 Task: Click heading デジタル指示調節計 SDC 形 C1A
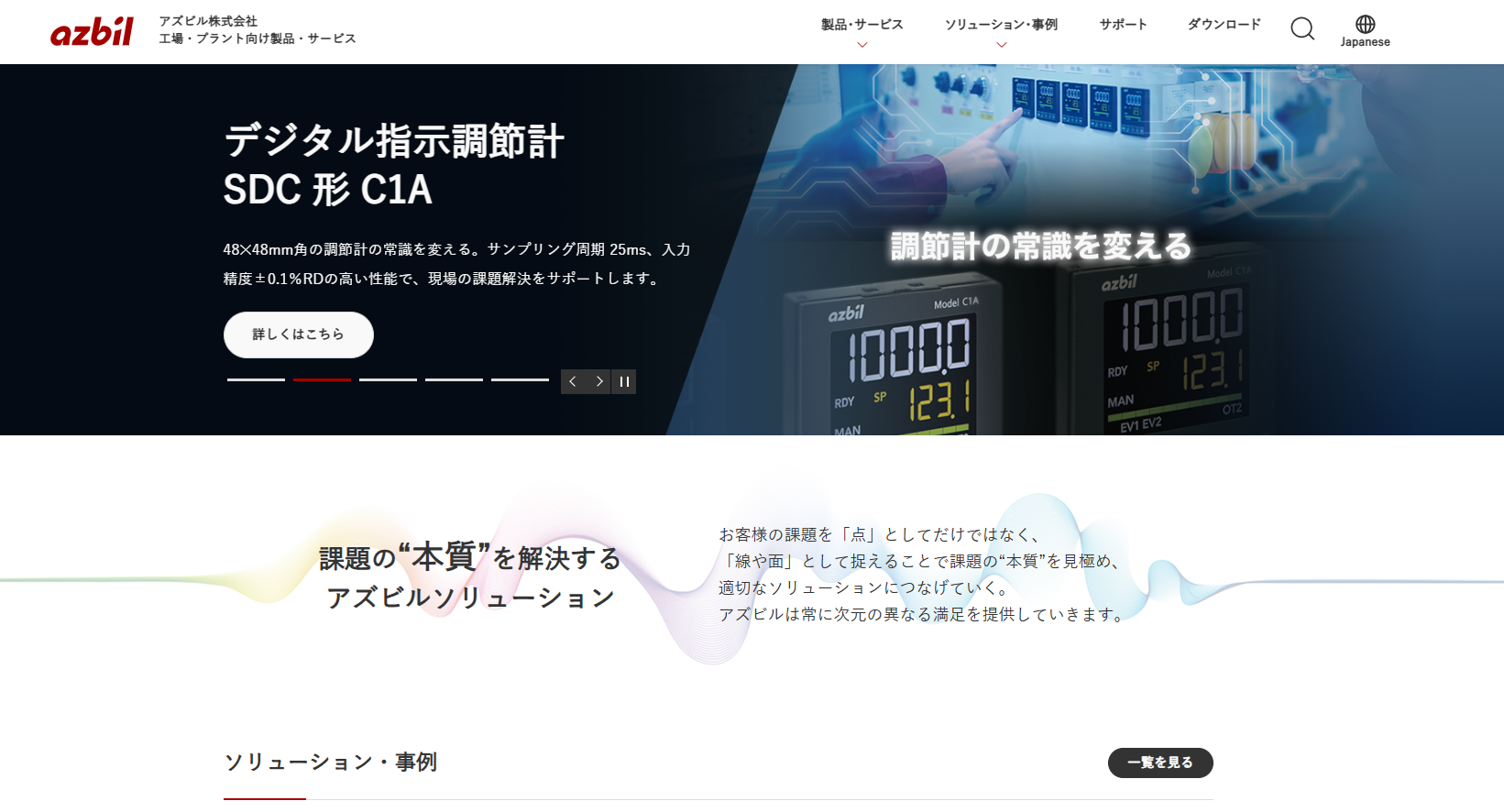tap(394, 165)
